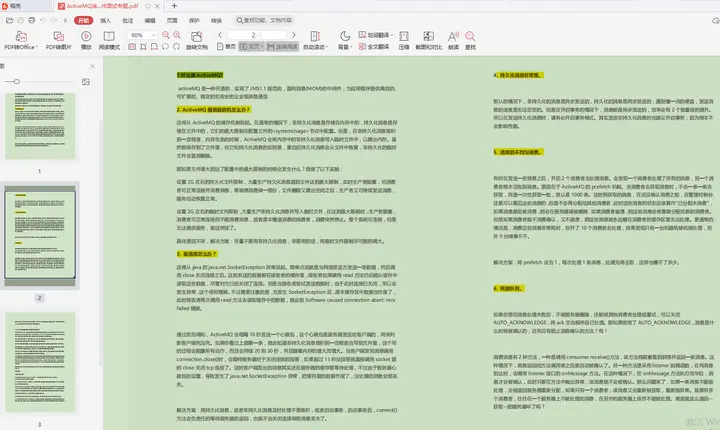This screenshot has width=720, height=430.
Task: Select page 1 thumbnail
Action: tap(40, 126)
